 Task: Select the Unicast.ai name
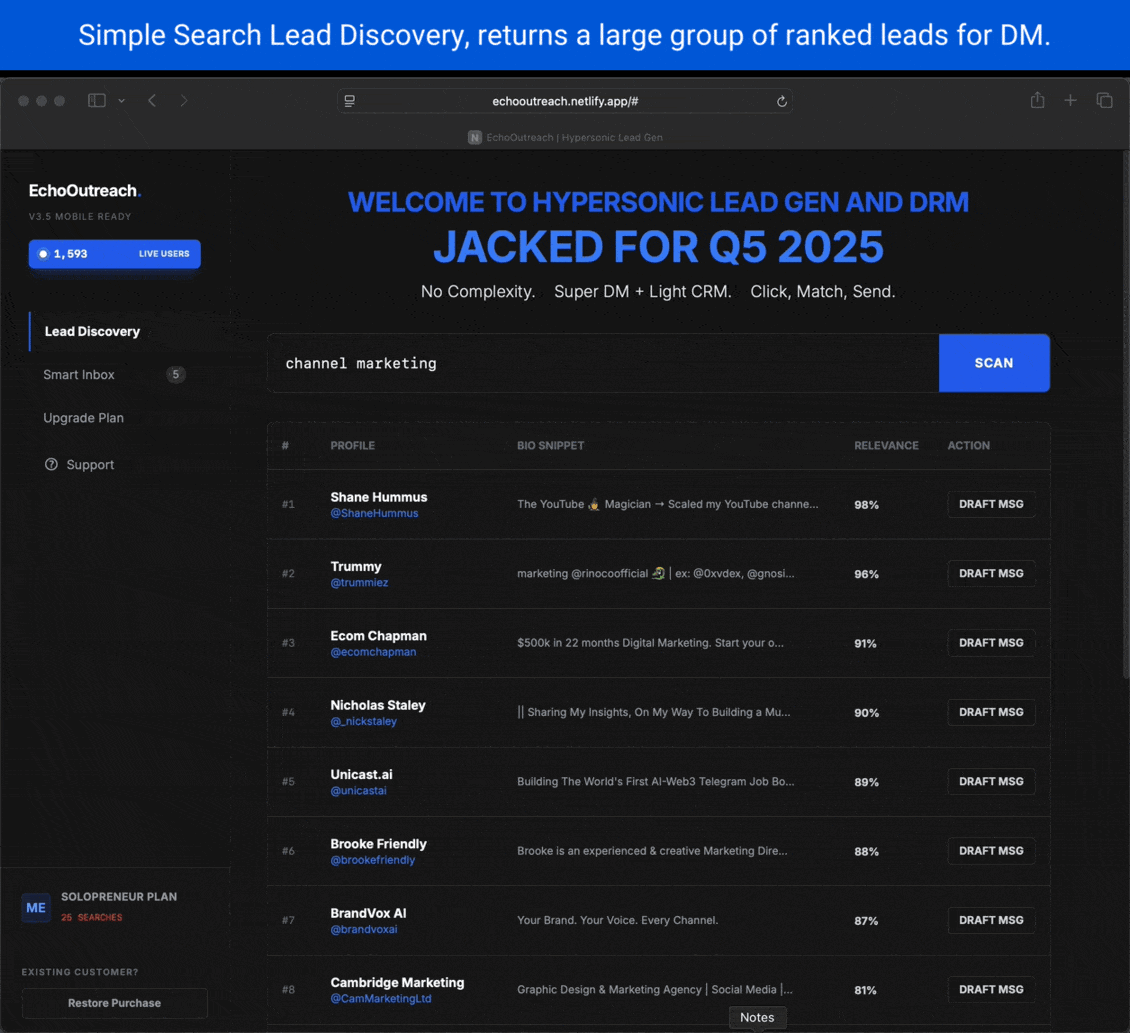coord(361,775)
